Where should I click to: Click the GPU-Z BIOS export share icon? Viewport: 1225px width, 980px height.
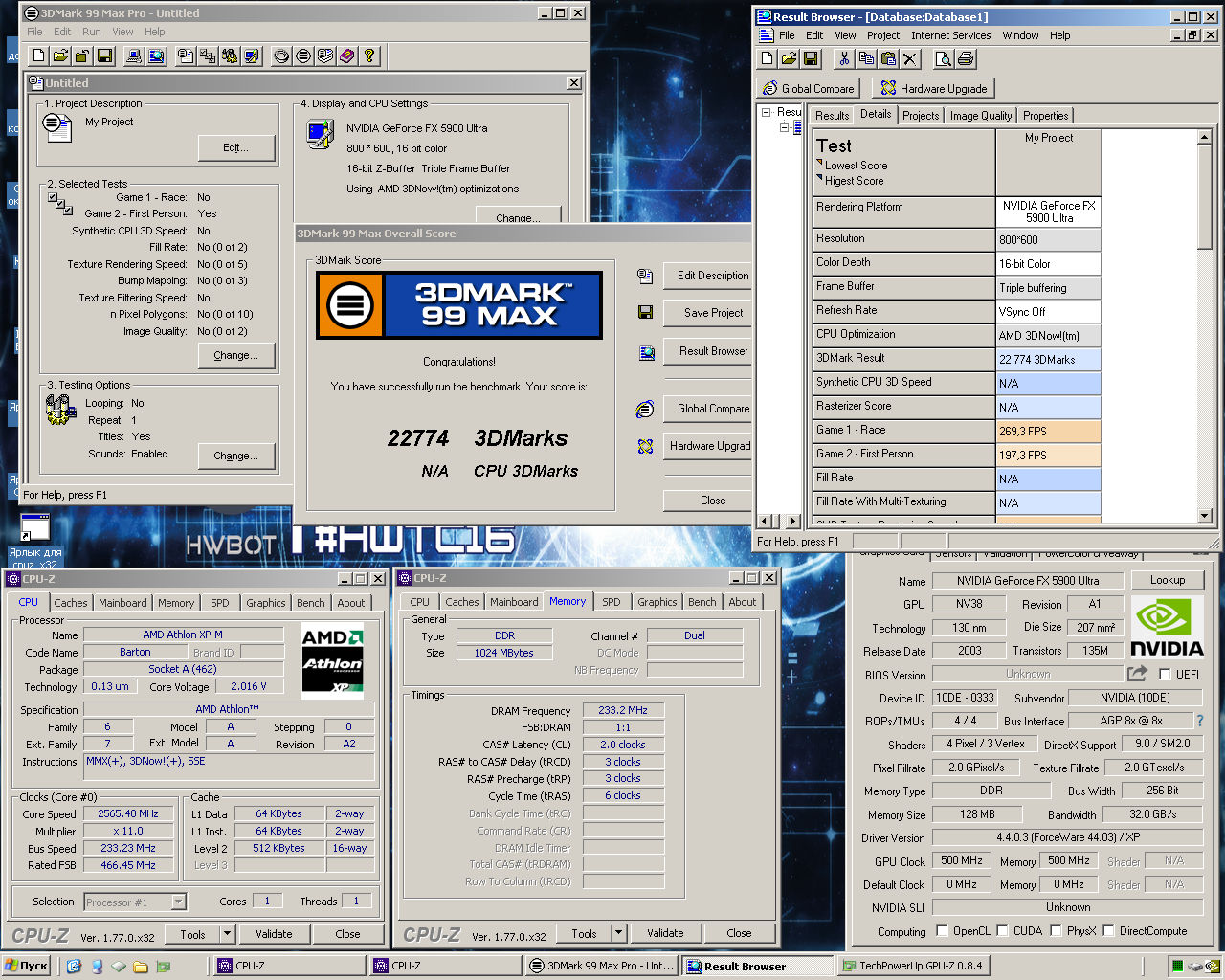point(1137,674)
